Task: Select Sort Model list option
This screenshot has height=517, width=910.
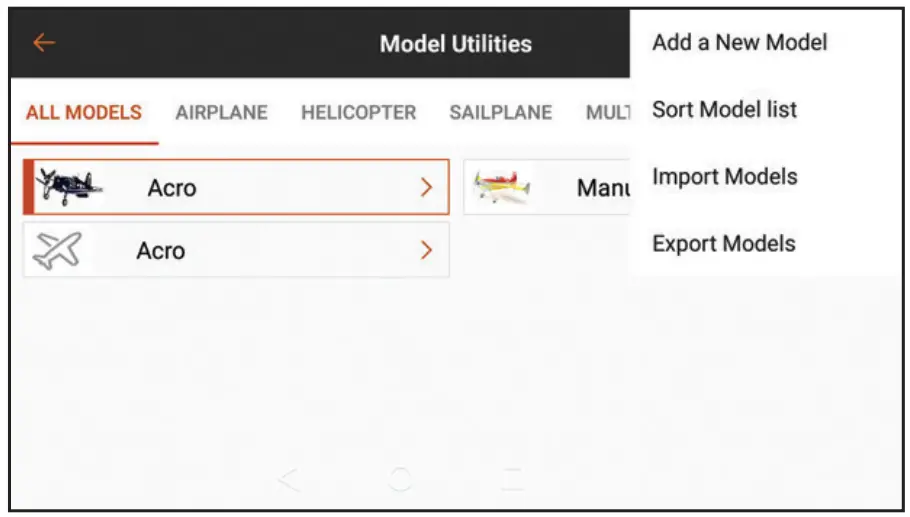Action: click(x=724, y=109)
